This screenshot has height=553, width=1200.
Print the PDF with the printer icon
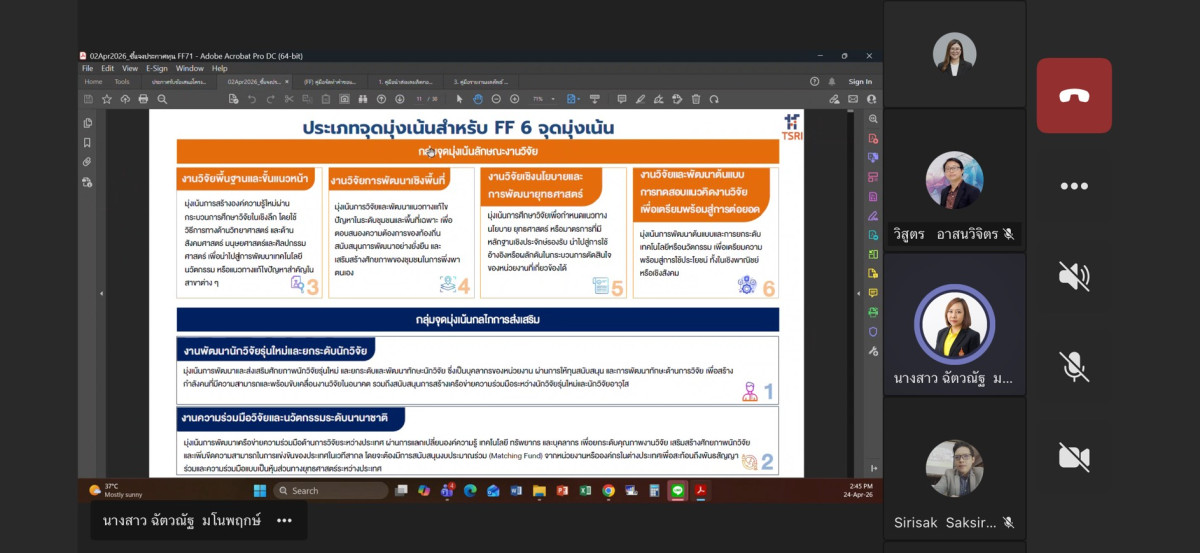click(x=143, y=99)
